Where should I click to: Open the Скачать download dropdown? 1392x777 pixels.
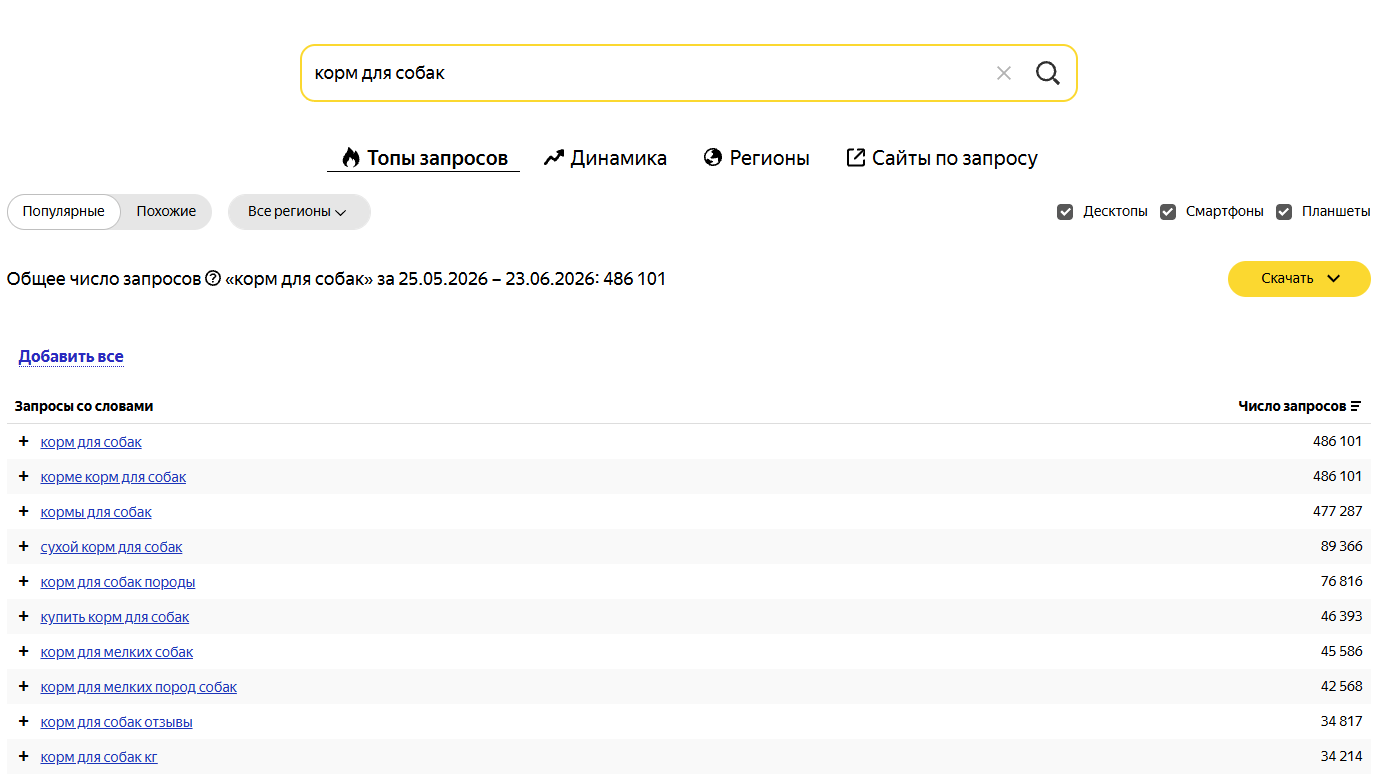(x=1299, y=279)
